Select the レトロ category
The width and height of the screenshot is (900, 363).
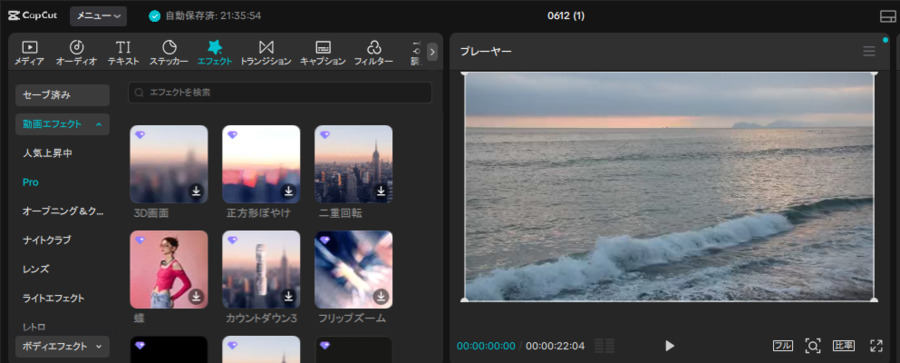pos(34,326)
